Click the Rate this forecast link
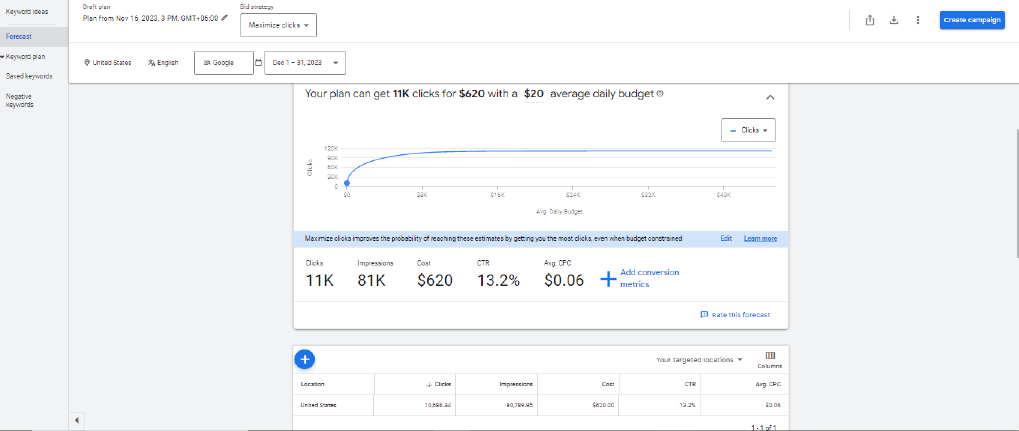Screen dimensions: 1019x431 (x=741, y=315)
